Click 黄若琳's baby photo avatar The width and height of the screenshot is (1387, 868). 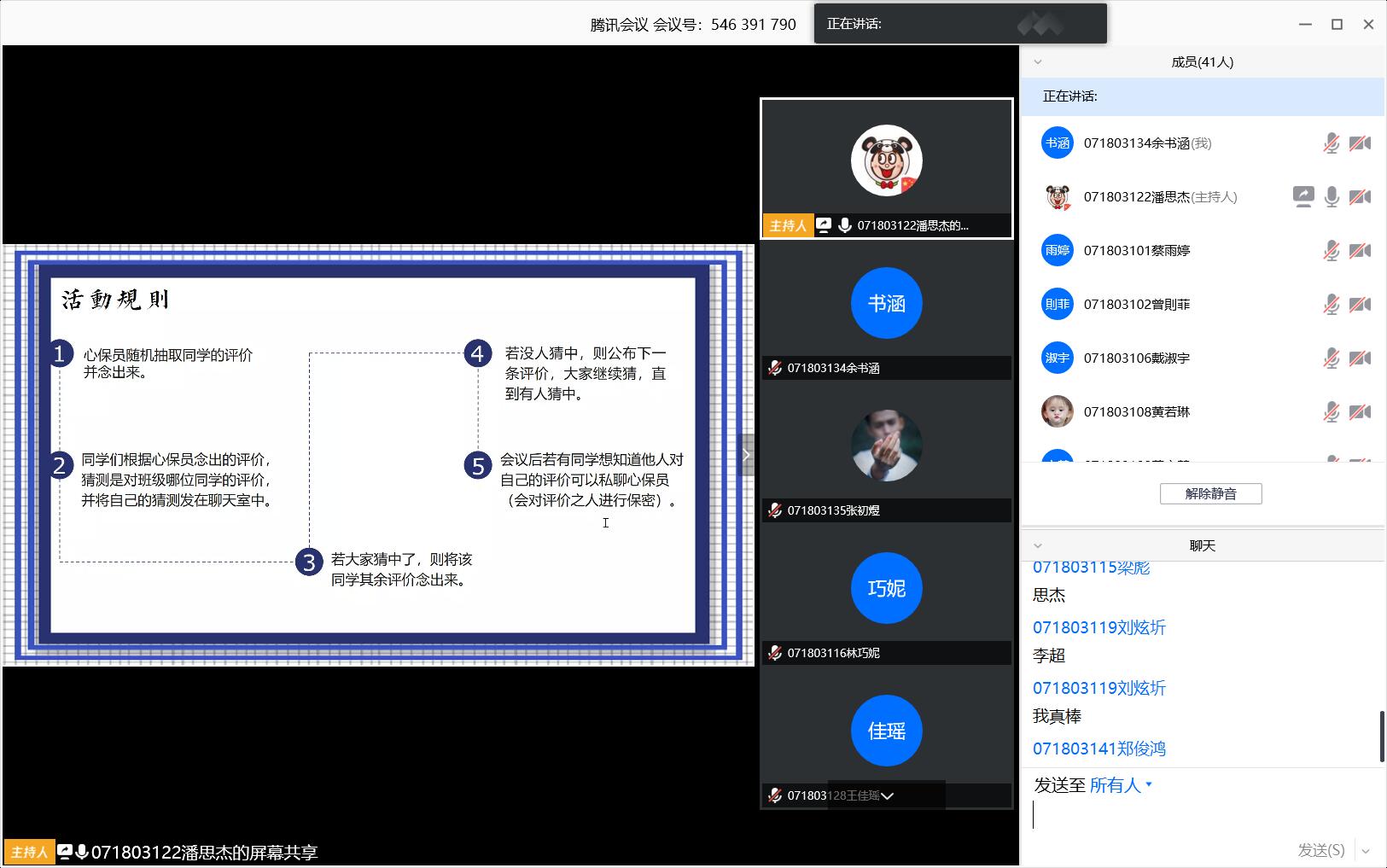pos(1058,411)
